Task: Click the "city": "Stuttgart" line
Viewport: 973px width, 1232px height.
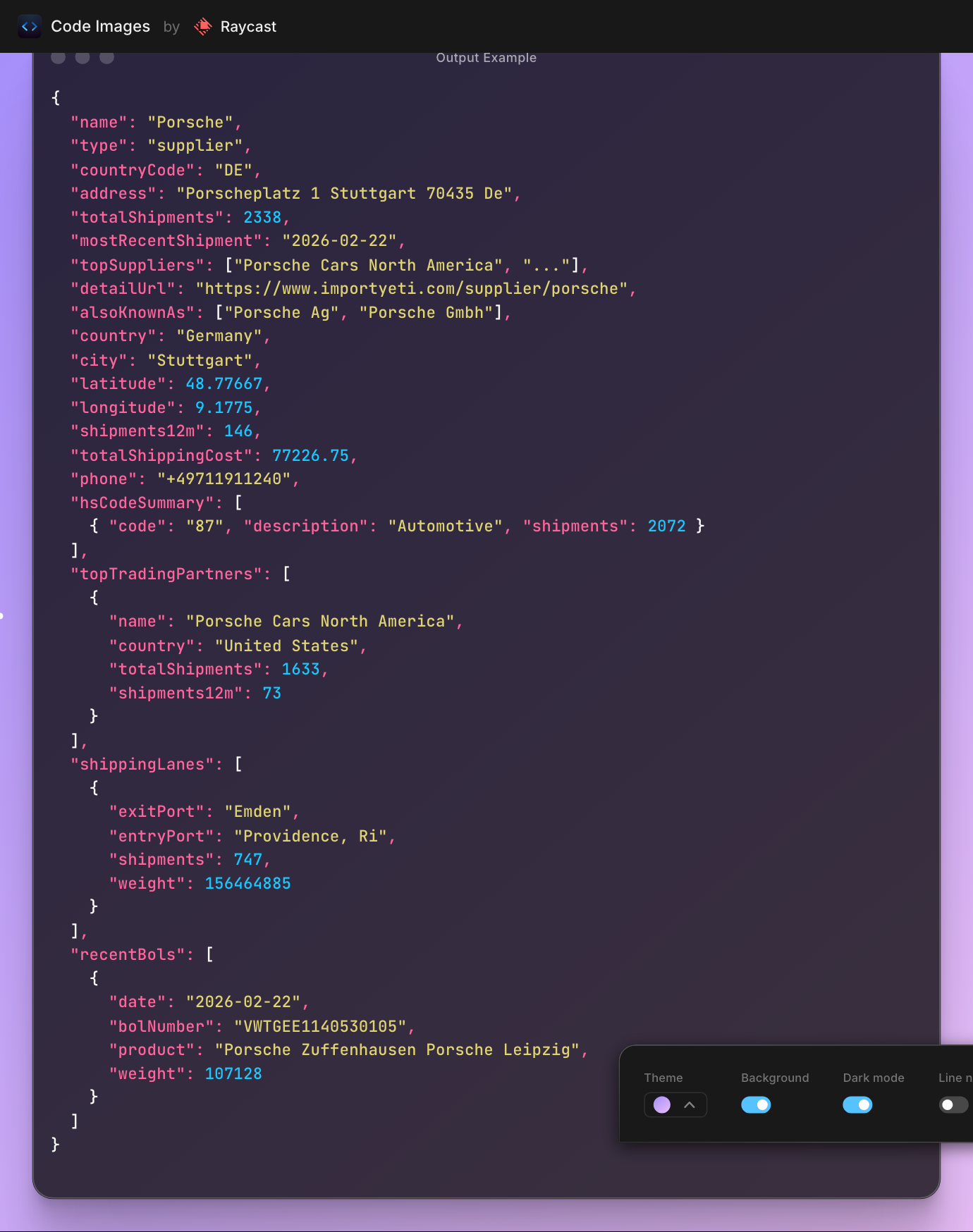Action: 166,361
